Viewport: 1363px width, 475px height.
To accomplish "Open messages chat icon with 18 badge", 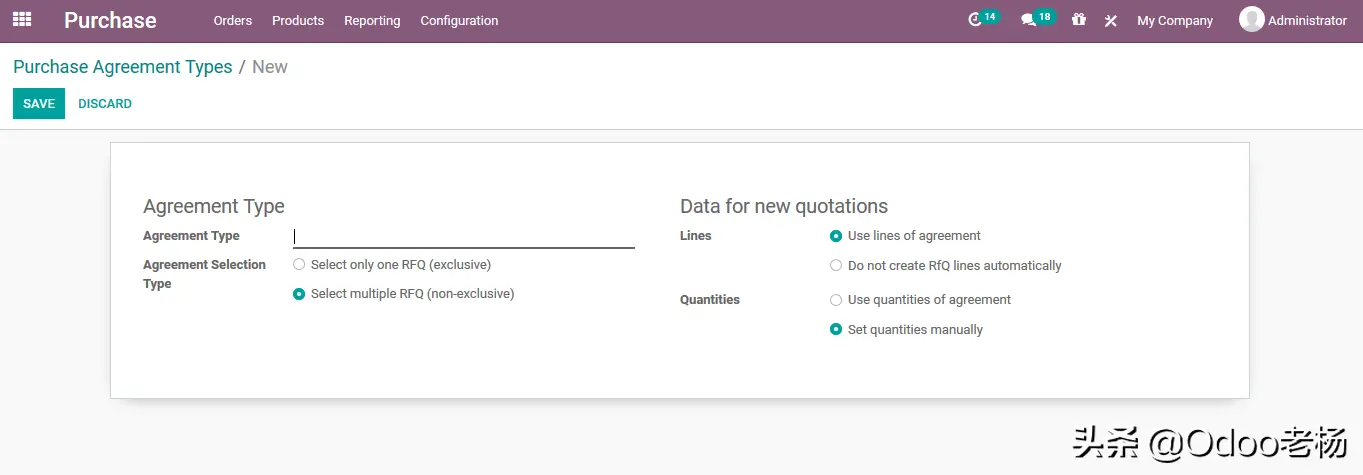I will pos(1028,20).
